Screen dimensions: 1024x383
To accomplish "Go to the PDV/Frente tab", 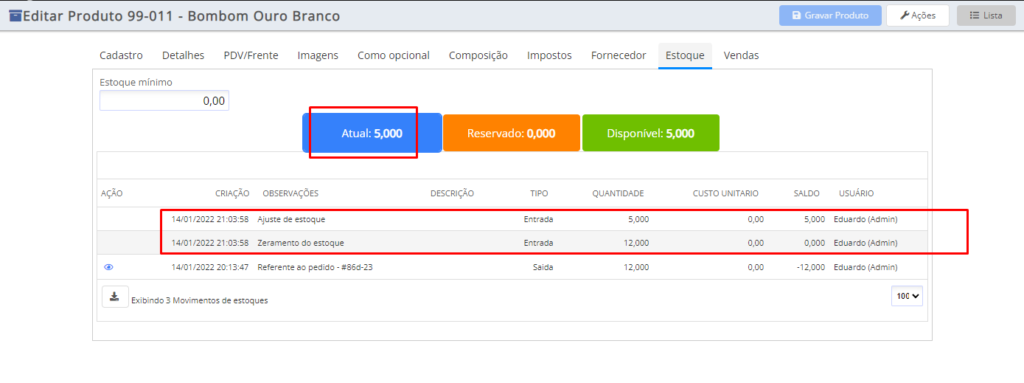I will click(251, 56).
